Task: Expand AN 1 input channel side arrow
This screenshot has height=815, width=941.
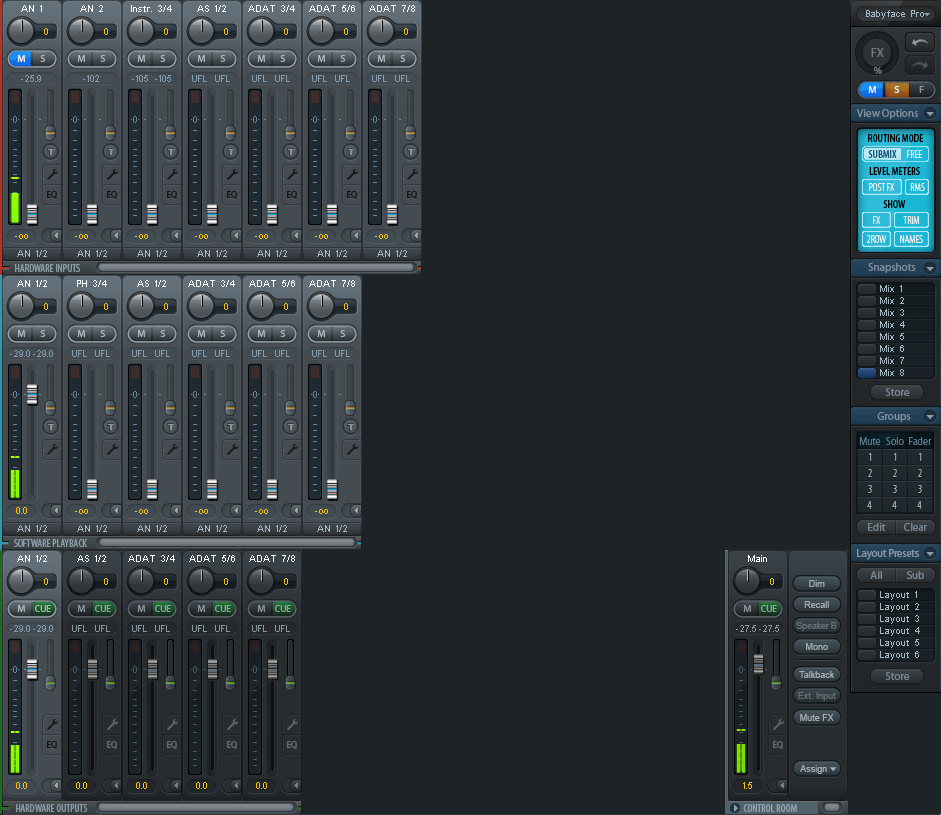Action: 55,235
